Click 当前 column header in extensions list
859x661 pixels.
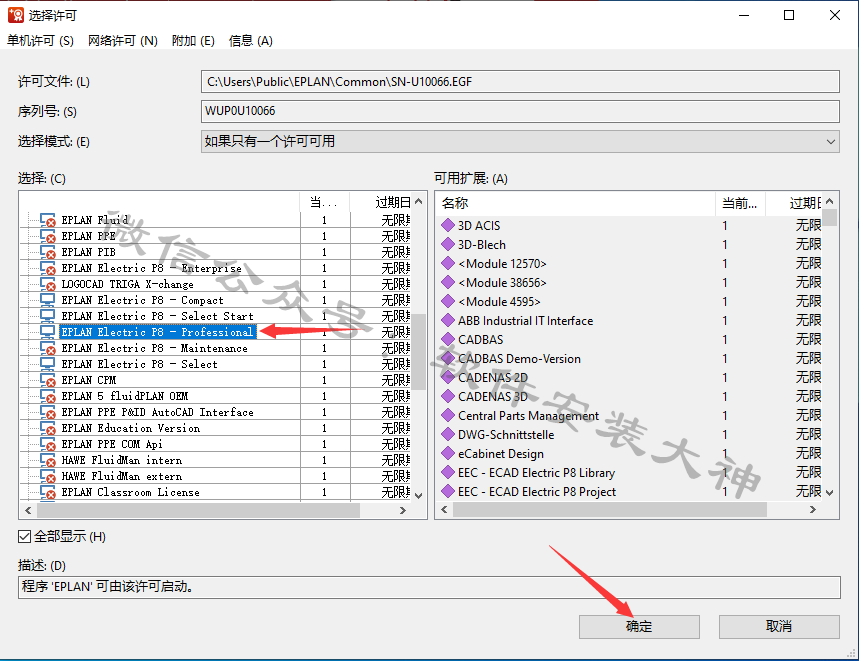(740, 203)
